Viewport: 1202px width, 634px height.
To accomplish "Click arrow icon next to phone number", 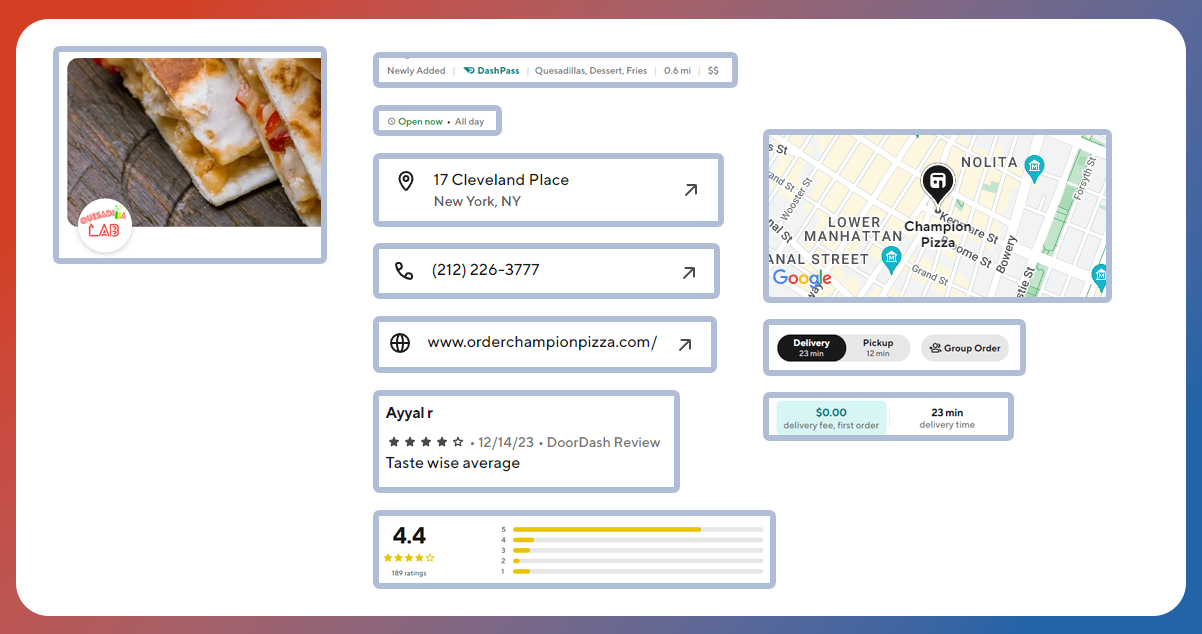I will pos(688,272).
